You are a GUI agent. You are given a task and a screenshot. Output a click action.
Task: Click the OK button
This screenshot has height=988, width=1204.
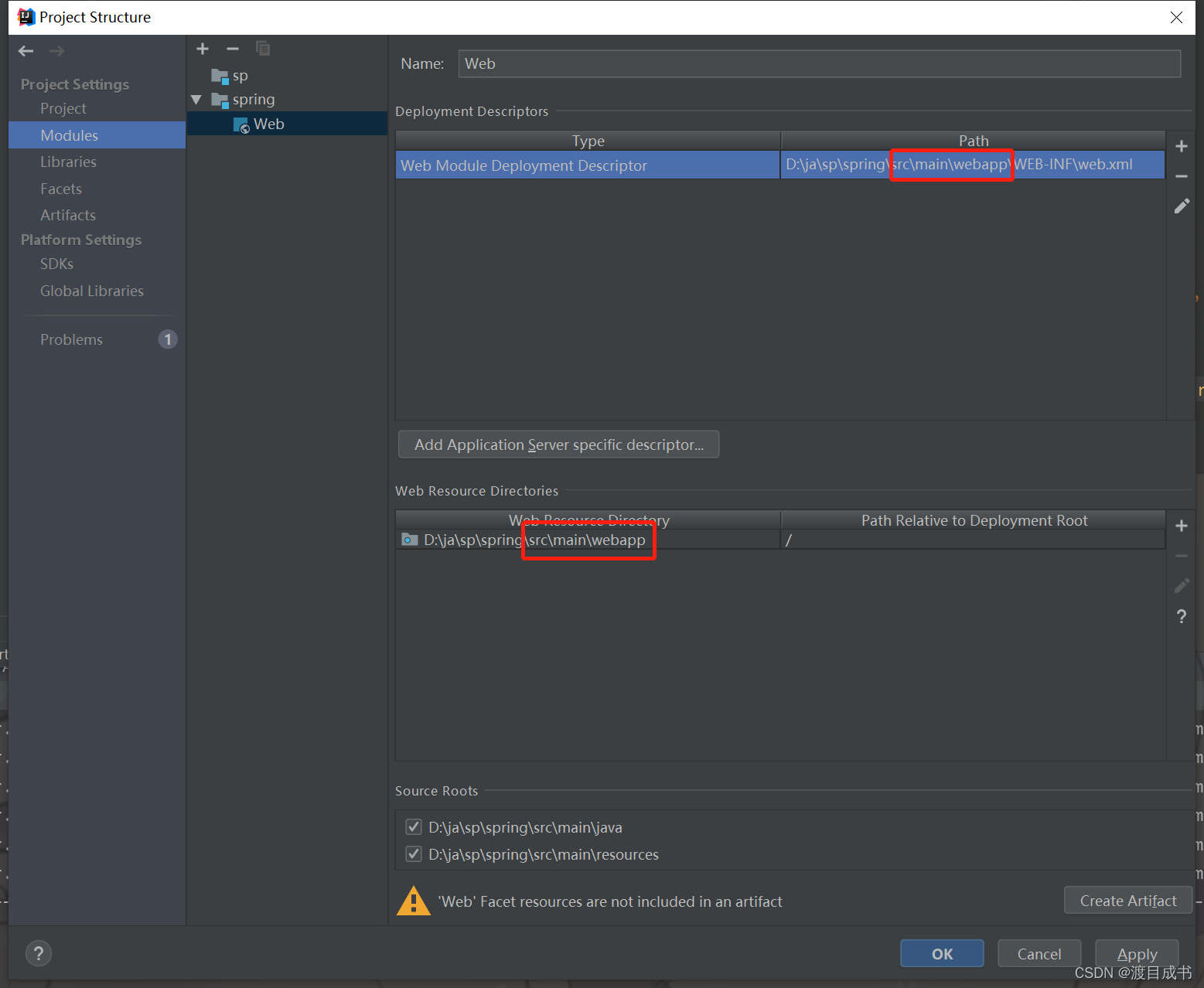tap(942, 954)
